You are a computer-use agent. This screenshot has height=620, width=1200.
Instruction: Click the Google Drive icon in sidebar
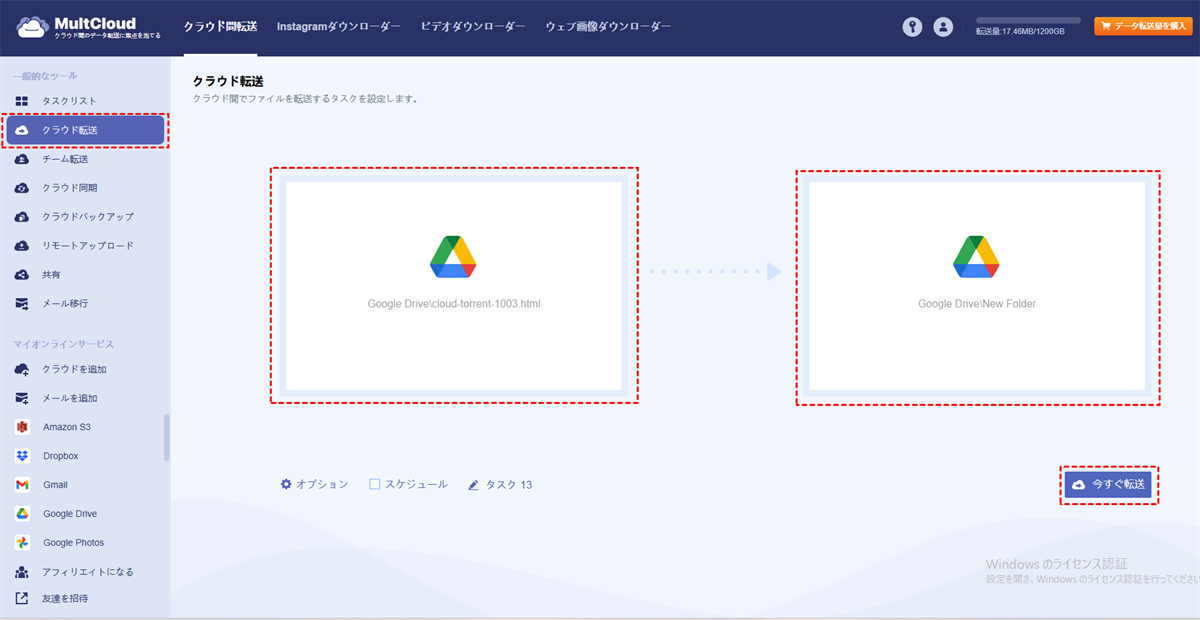[22, 514]
